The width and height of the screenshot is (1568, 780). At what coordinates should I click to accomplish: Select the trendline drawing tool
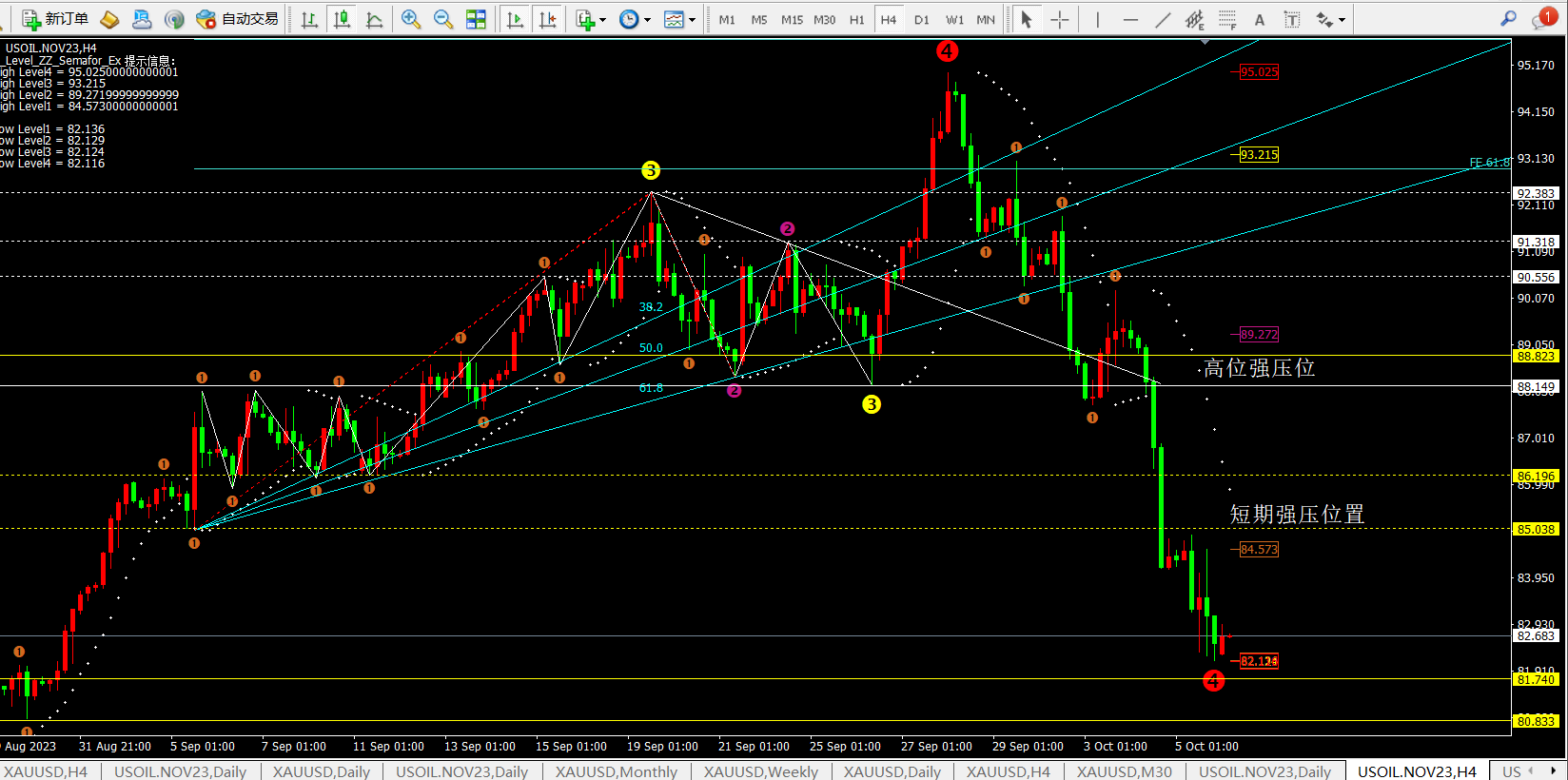(x=1163, y=19)
